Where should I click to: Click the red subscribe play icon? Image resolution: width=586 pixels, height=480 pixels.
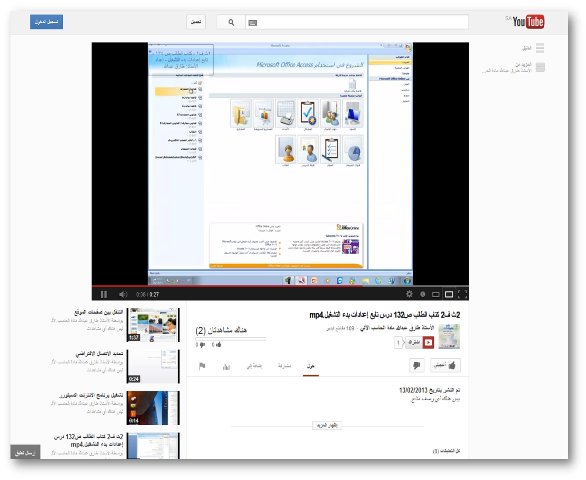click(428, 342)
